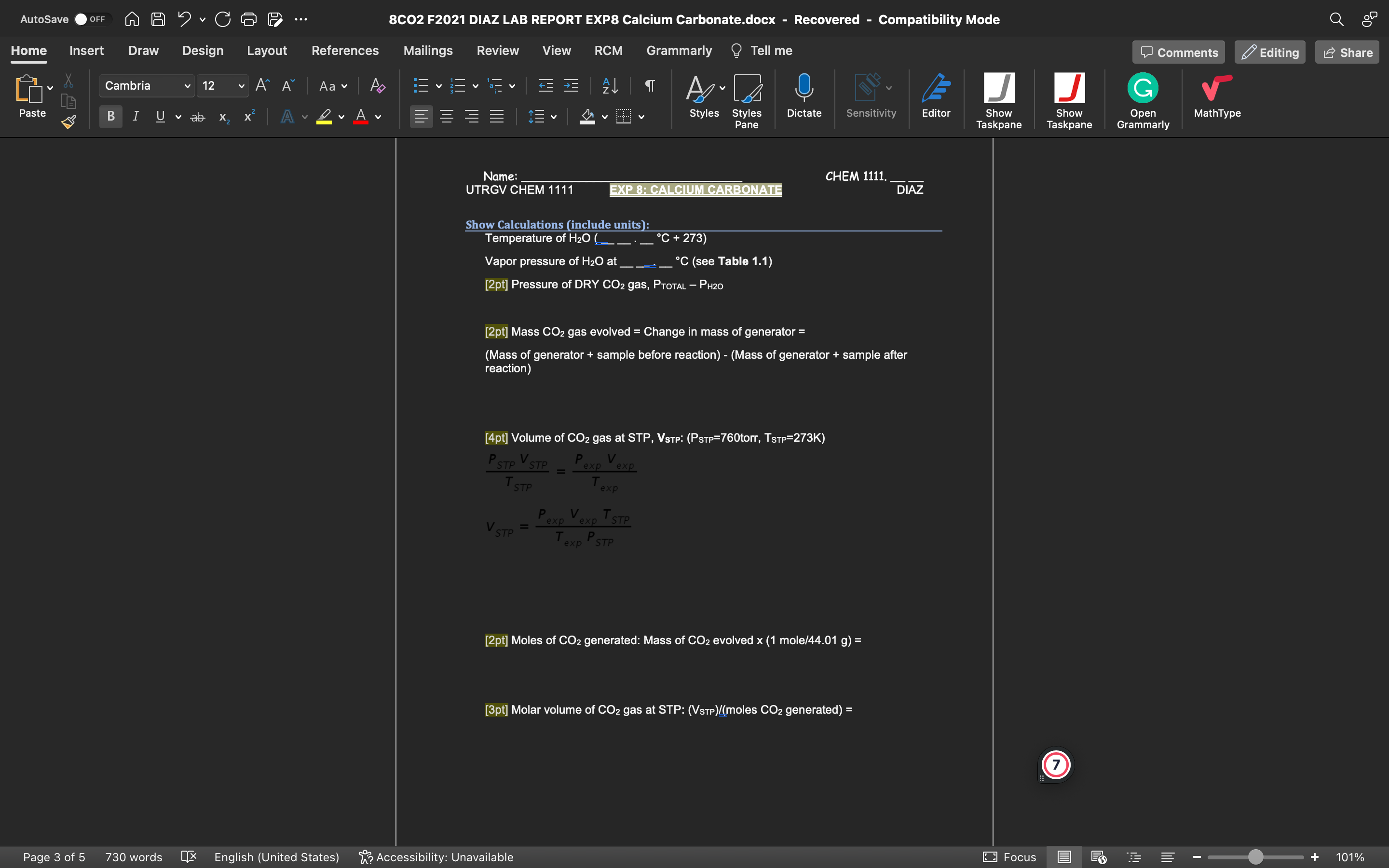Open Grammarly from the ribbon
This screenshot has width=1389, height=868.
coord(1142,101)
